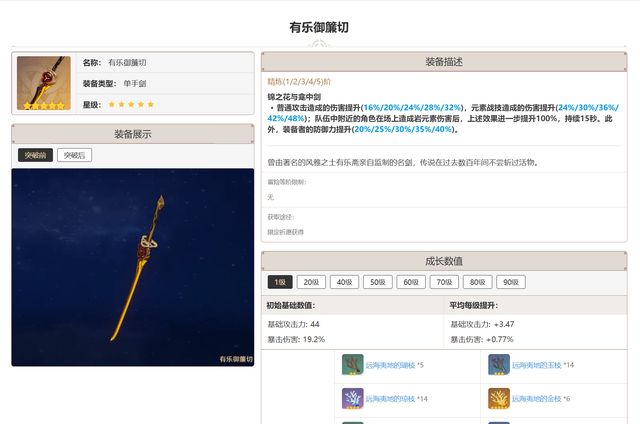Select the 80级 level tab

pos(478,282)
